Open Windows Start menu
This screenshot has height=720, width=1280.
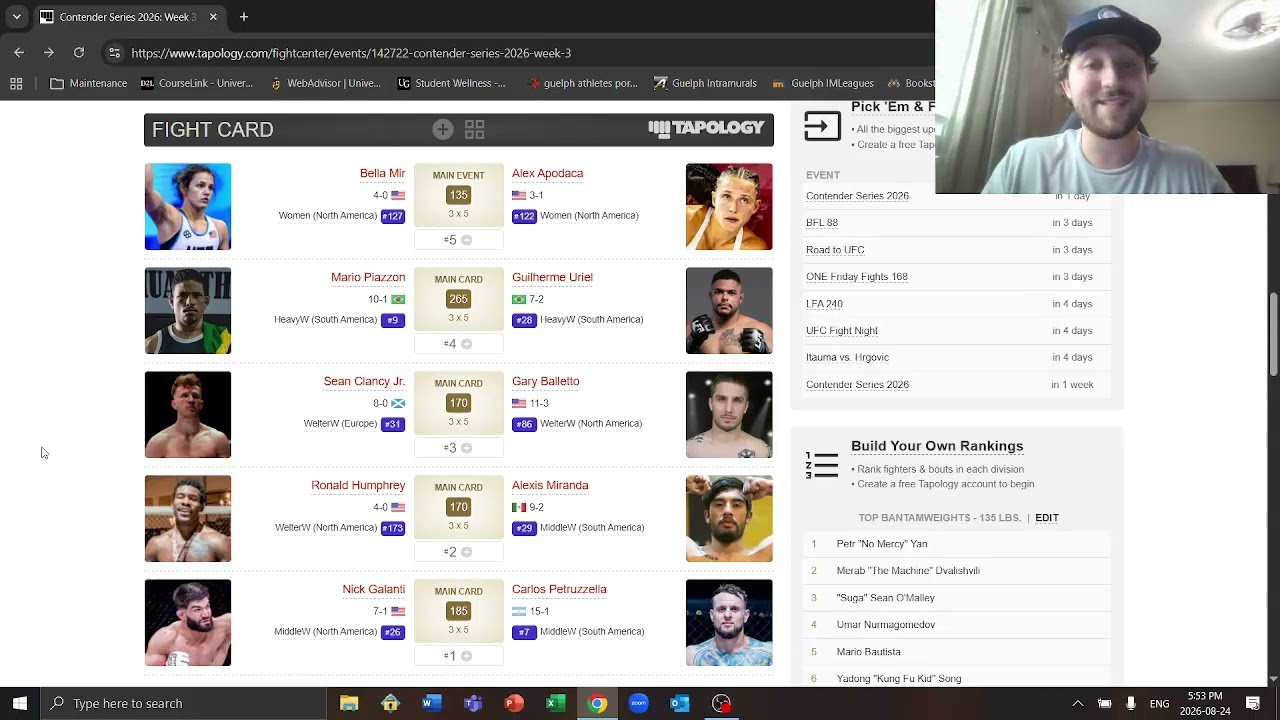[20, 703]
